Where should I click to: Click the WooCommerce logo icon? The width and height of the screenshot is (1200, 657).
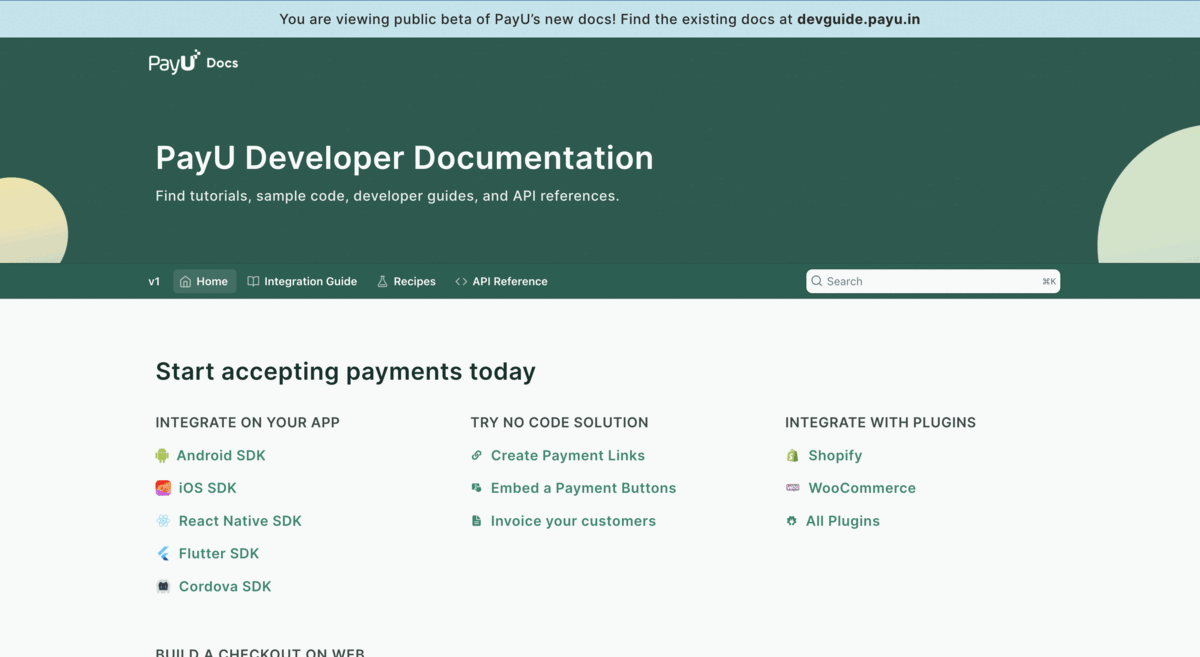792,488
